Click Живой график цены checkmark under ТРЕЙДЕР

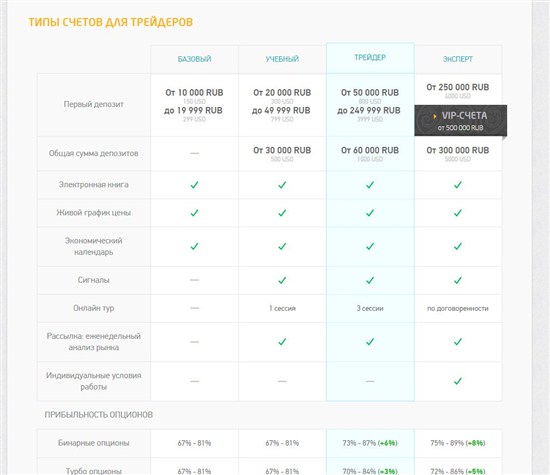pyautogui.click(x=370, y=213)
